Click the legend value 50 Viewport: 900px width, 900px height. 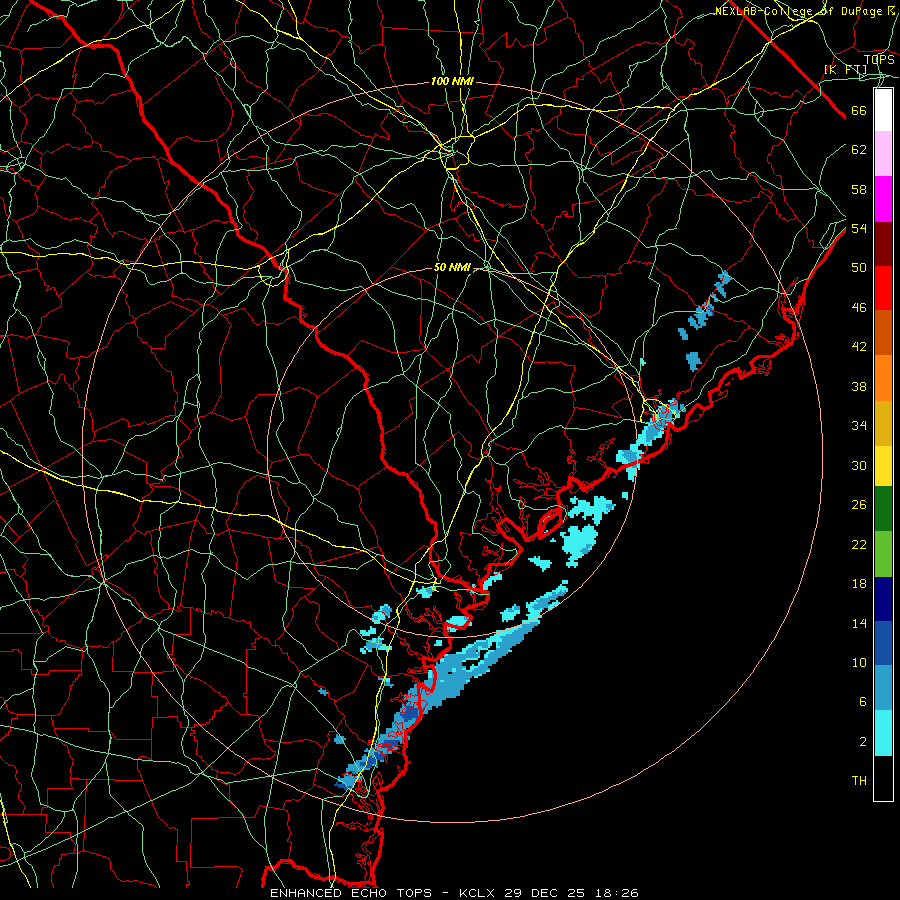(x=859, y=268)
